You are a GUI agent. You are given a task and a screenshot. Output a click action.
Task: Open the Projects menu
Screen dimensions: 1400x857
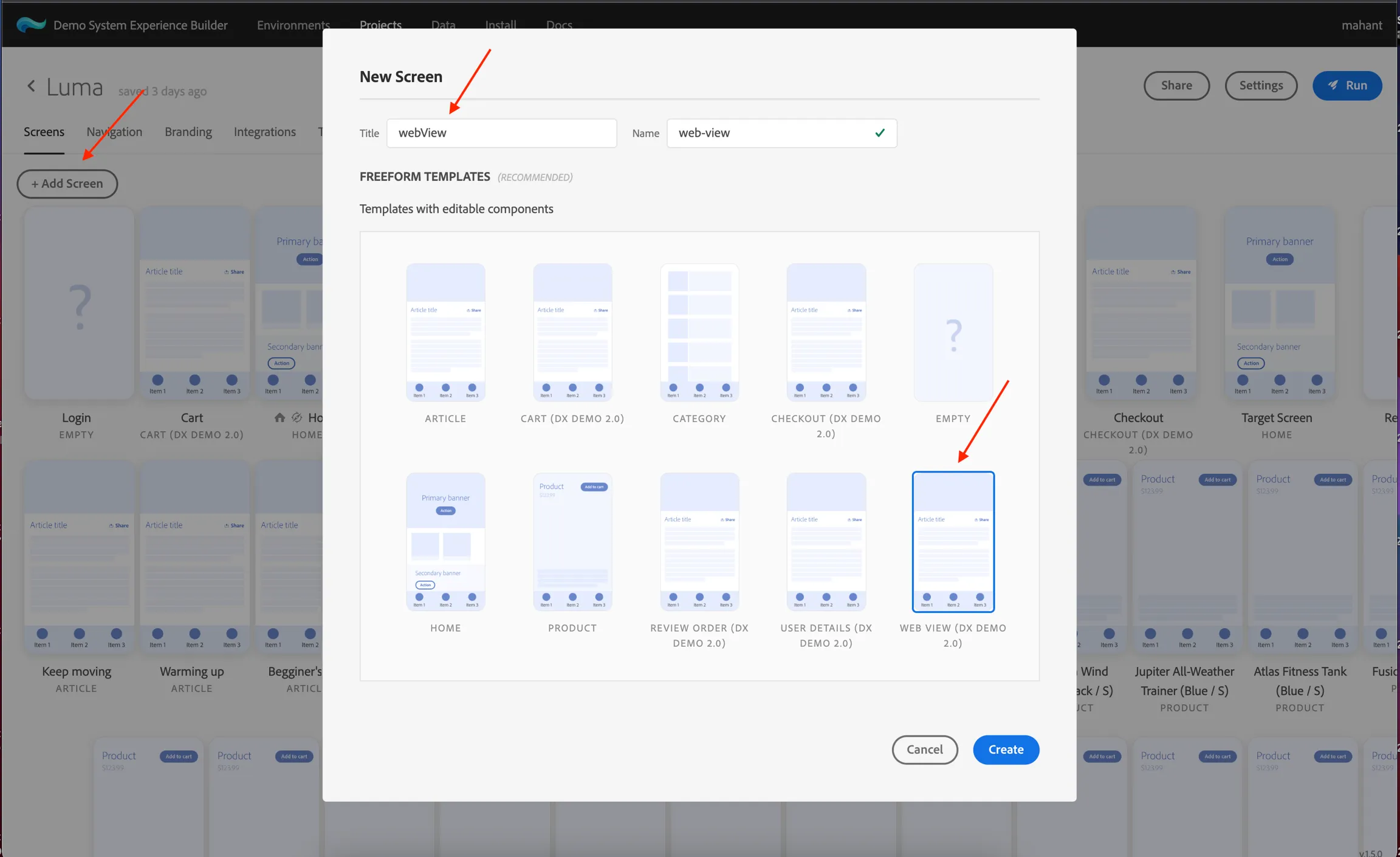tap(380, 25)
